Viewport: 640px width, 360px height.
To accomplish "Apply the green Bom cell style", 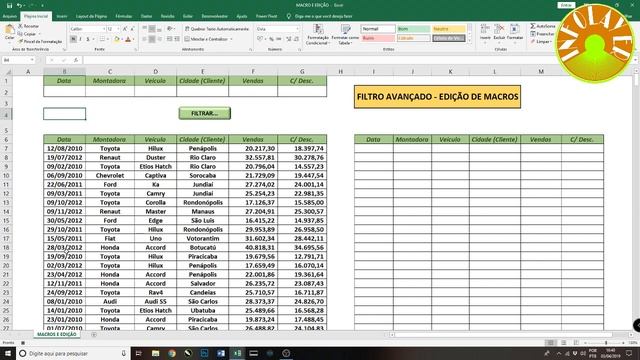I will [413, 29].
